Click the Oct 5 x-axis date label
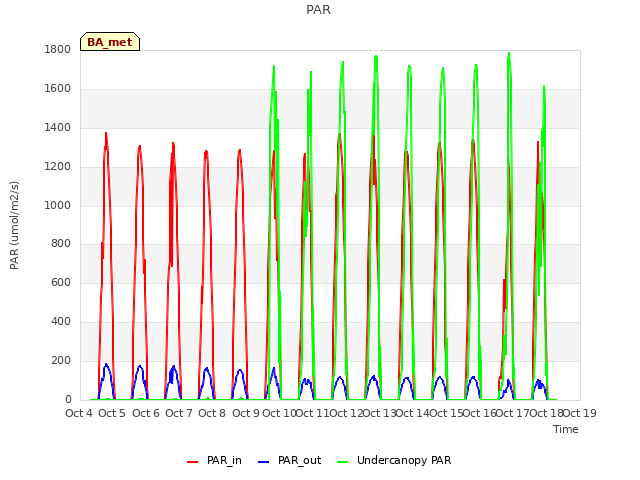This screenshot has width=640, height=480. click(x=112, y=413)
